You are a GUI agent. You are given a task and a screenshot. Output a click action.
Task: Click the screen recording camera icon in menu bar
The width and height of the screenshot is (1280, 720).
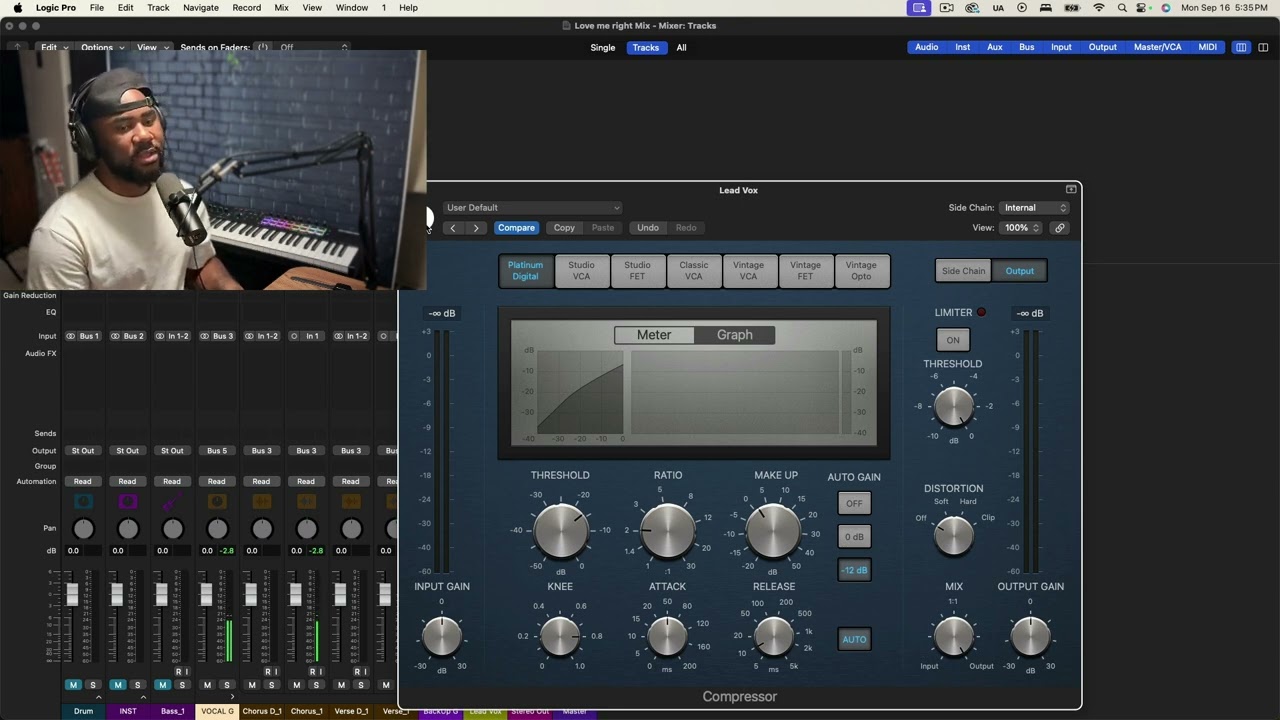pyautogui.click(x=946, y=8)
